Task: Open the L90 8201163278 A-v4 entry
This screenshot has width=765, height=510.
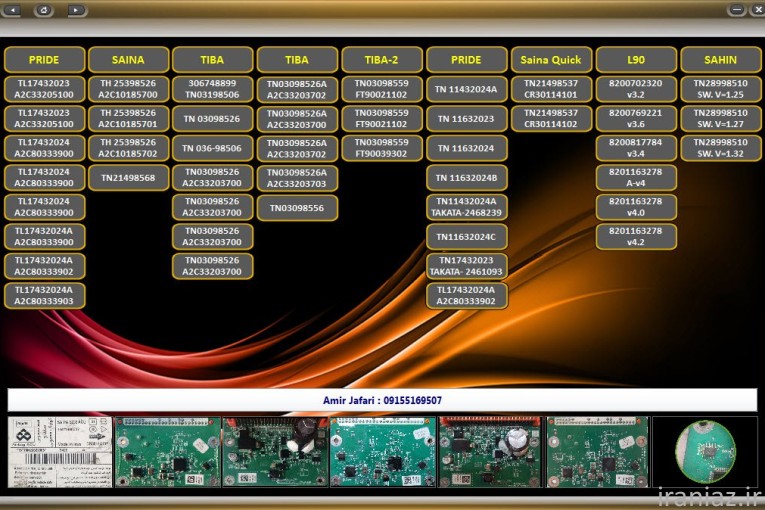Action: click(635, 178)
